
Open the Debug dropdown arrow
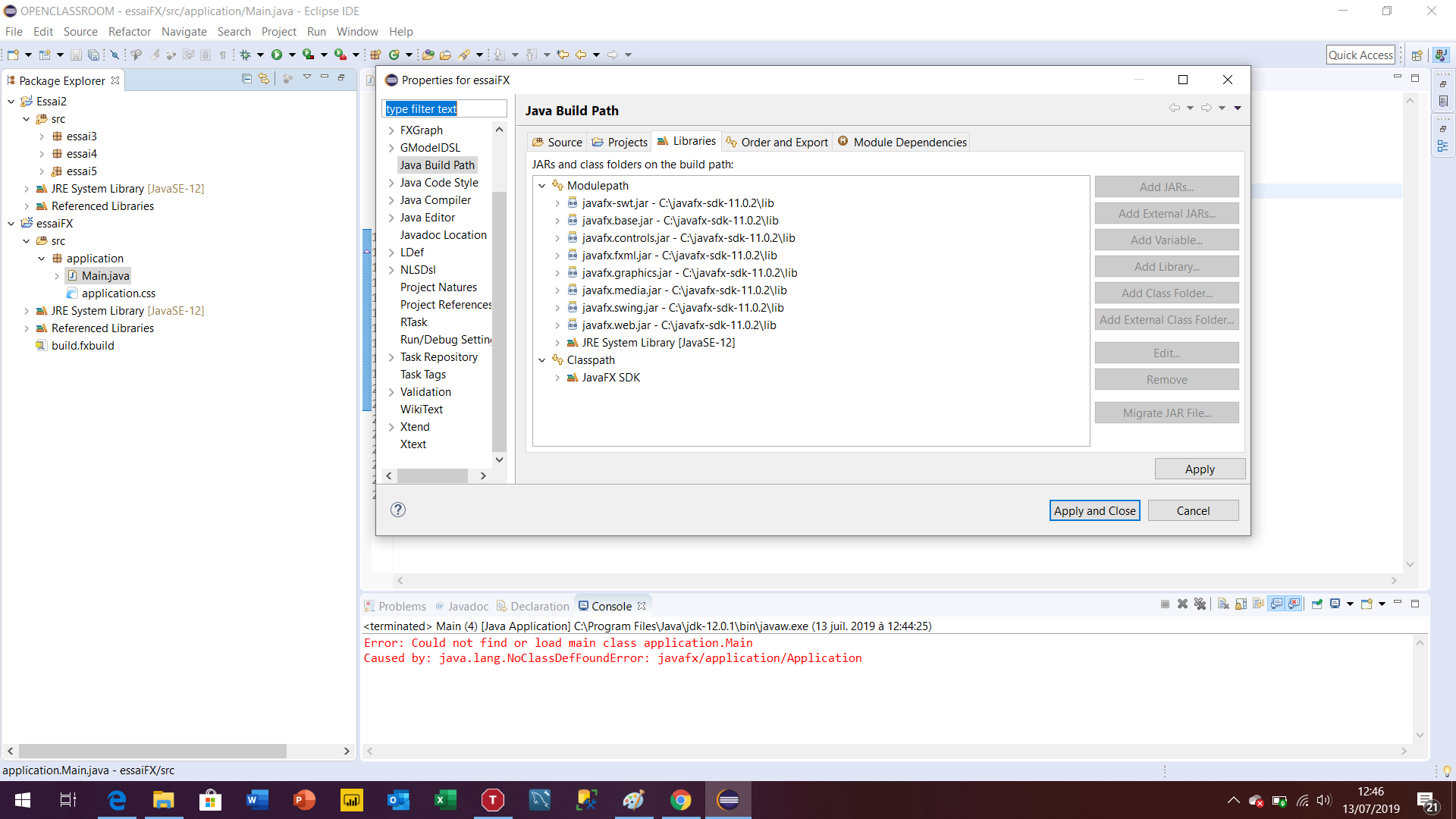point(260,55)
